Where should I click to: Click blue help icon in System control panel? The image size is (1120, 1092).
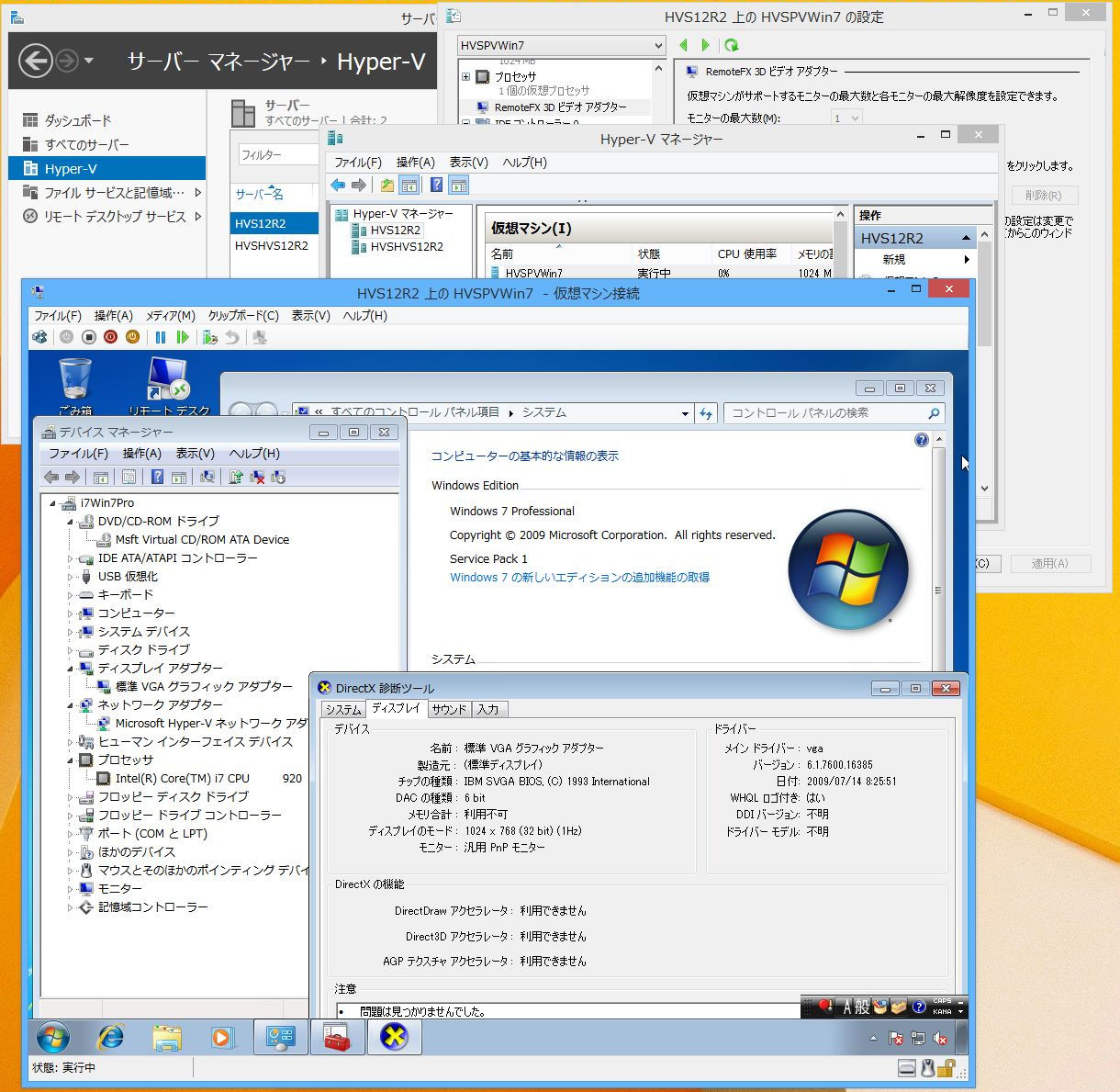point(922,440)
